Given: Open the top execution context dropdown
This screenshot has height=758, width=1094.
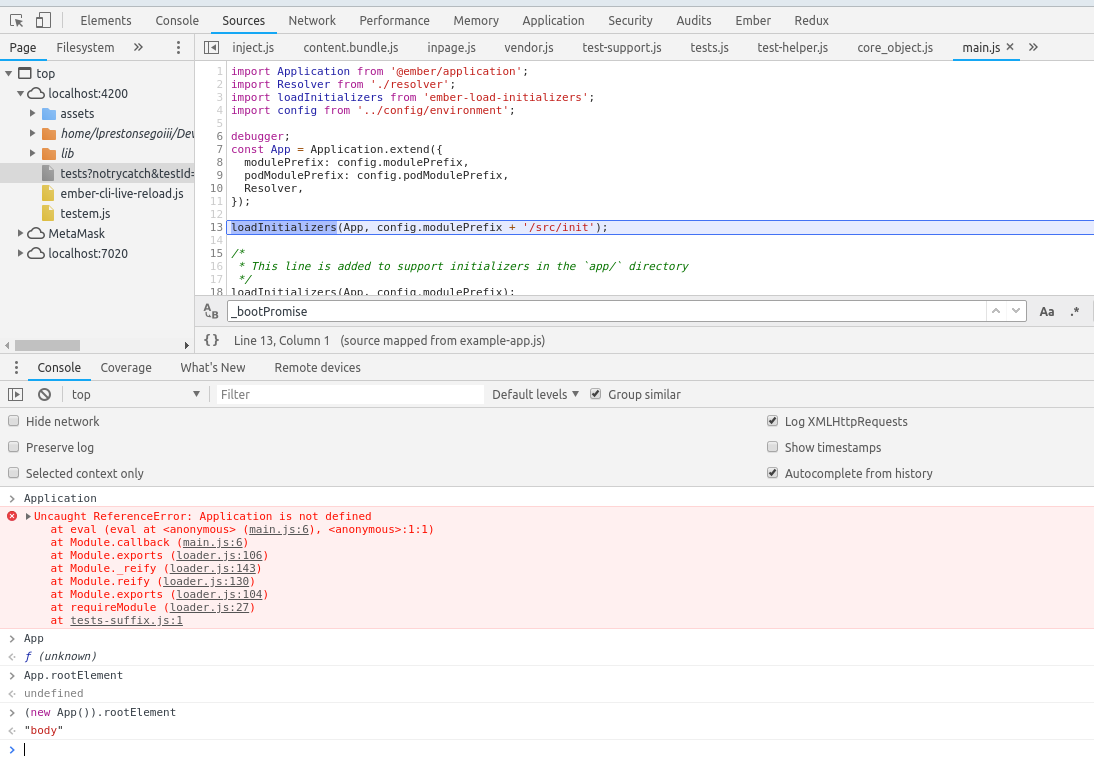Looking at the screenshot, I should click(135, 394).
